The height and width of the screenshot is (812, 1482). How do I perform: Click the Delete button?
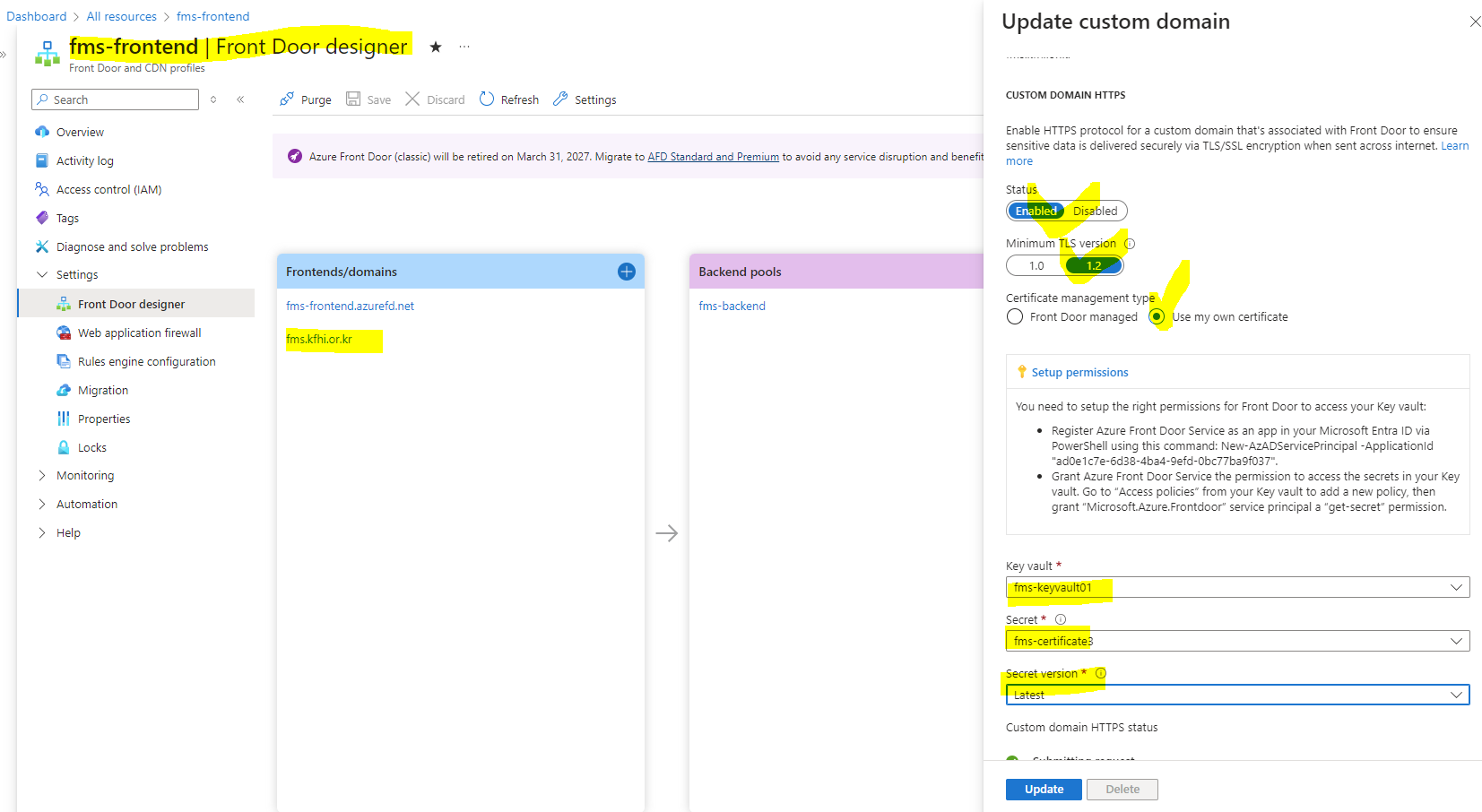(1122, 790)
